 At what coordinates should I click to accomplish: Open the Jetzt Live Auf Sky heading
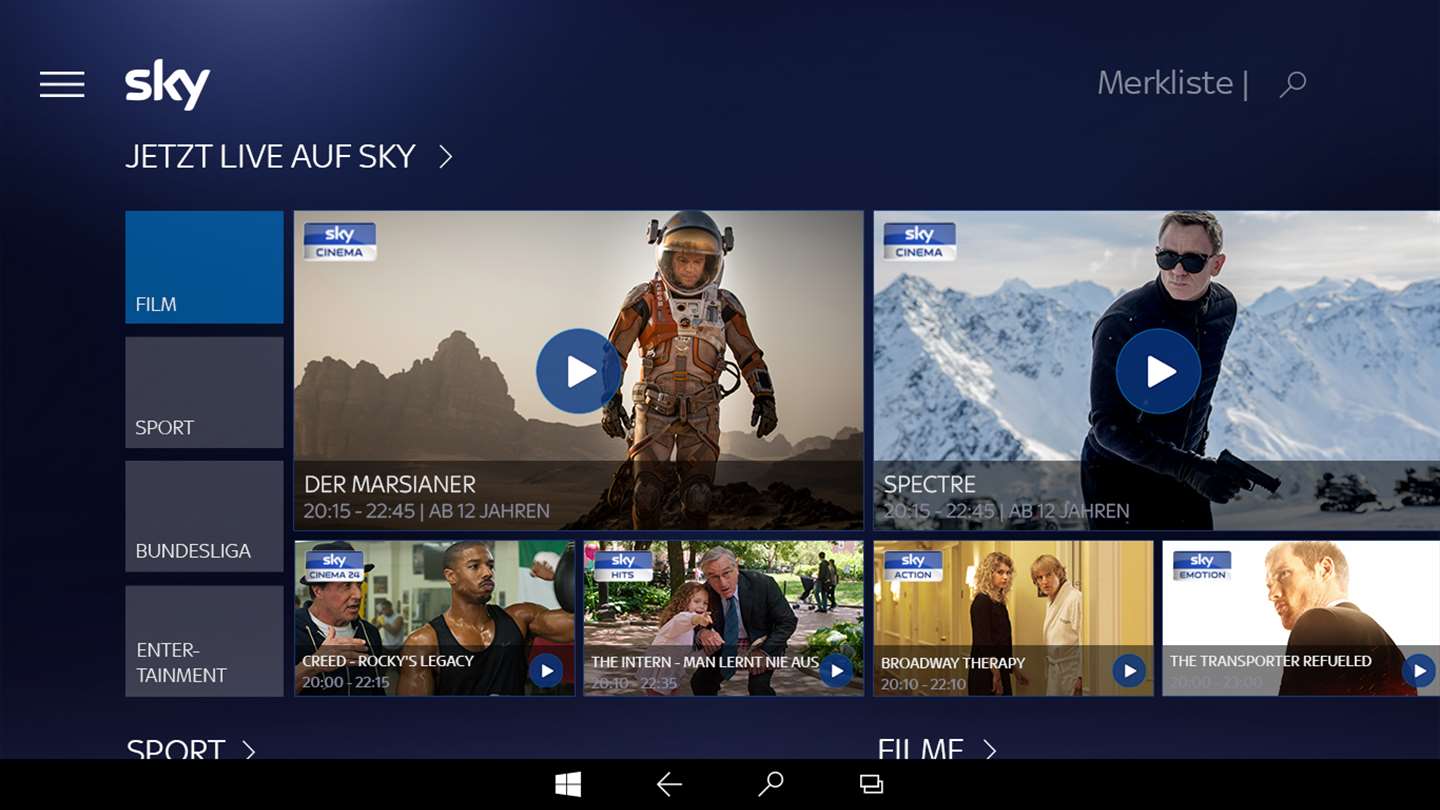pyautogui.click(x=270, y=157)
